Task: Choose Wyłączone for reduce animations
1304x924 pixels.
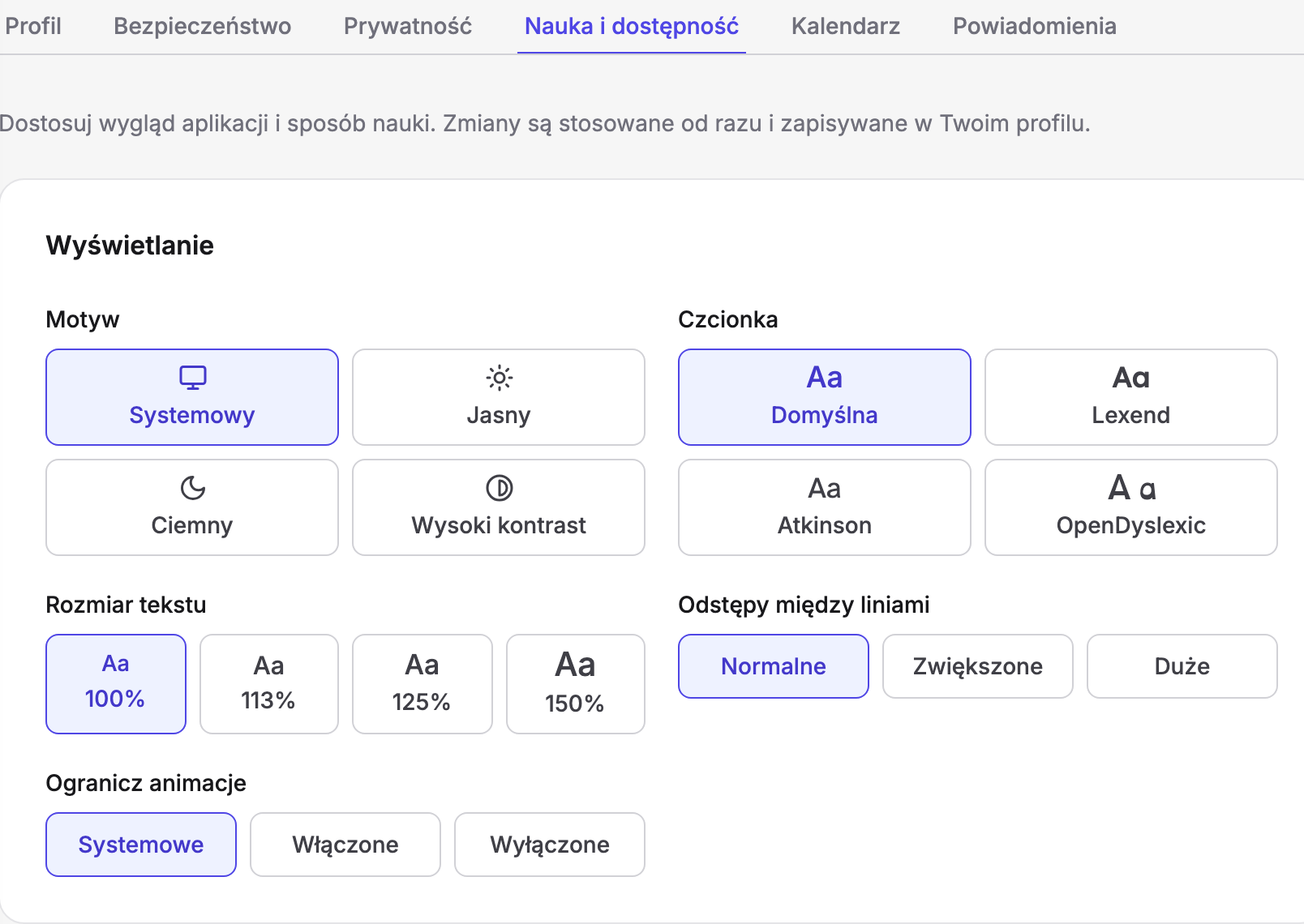Action: tap(550, 845)
